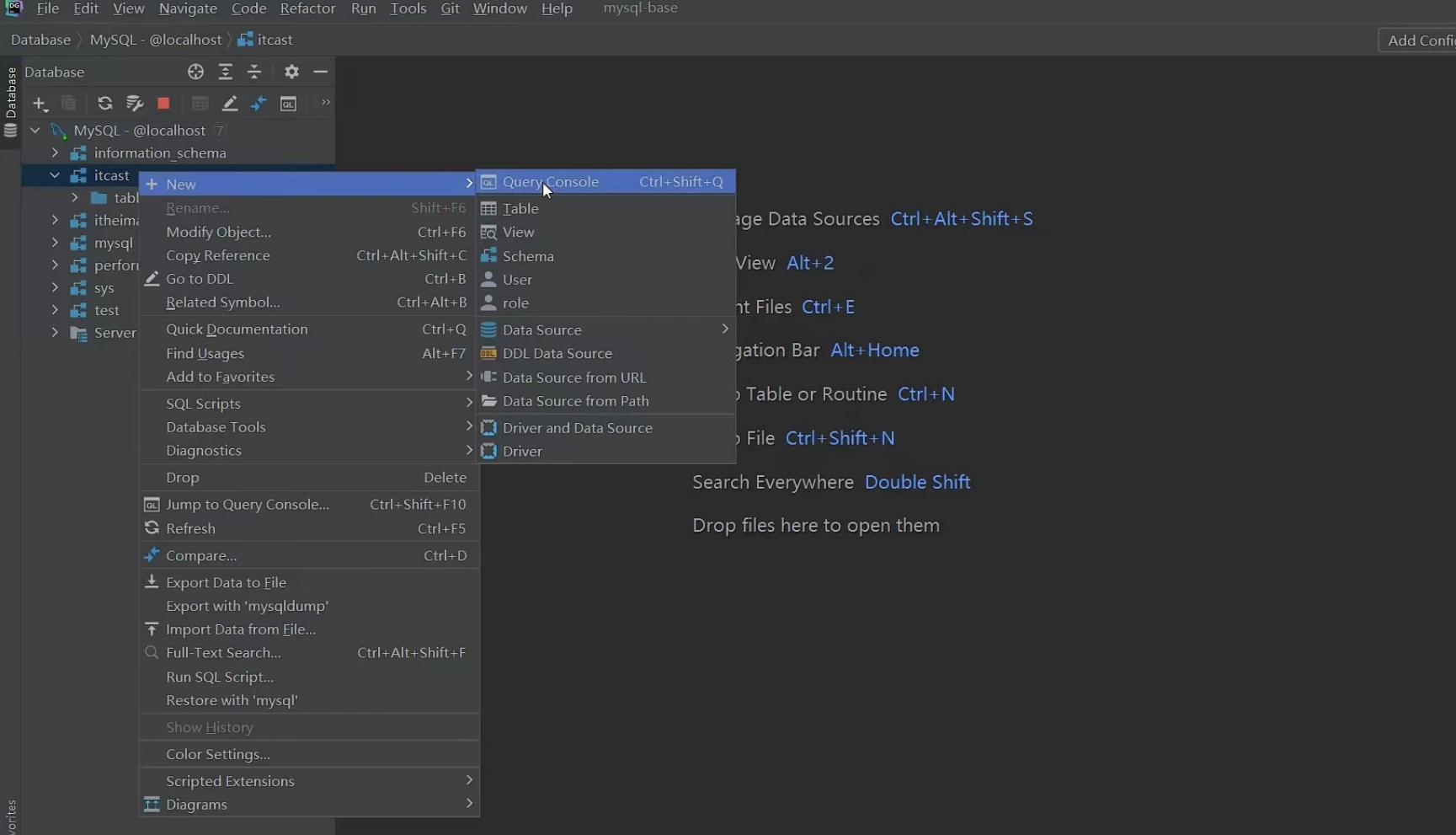Open the Refactor menu
Screen dimensions: 1456x835
pos(307,8)
